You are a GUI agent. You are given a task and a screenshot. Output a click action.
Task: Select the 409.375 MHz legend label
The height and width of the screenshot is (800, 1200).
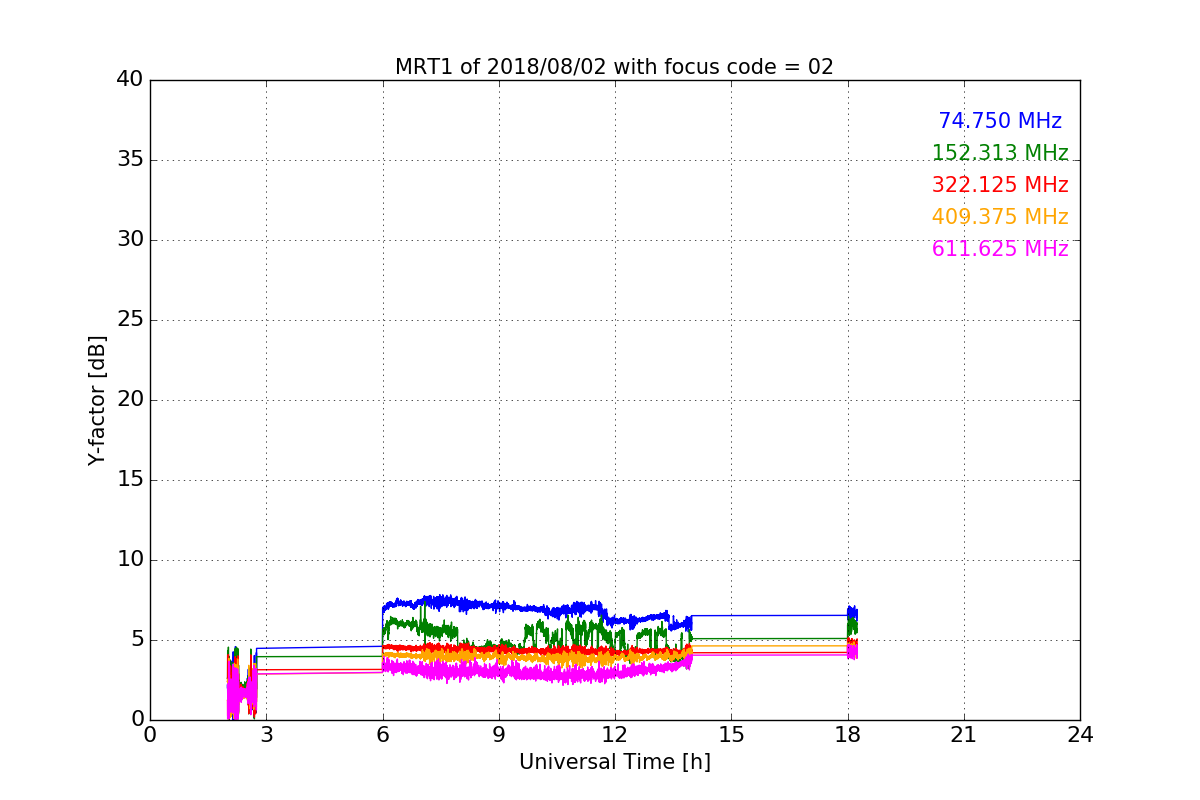(1000, 217)
